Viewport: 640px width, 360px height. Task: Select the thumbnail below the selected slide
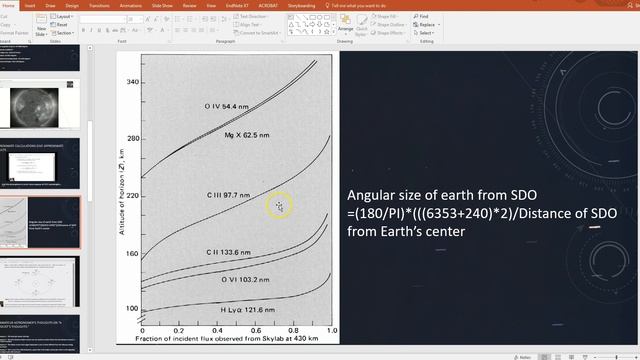tap(40, 282)
